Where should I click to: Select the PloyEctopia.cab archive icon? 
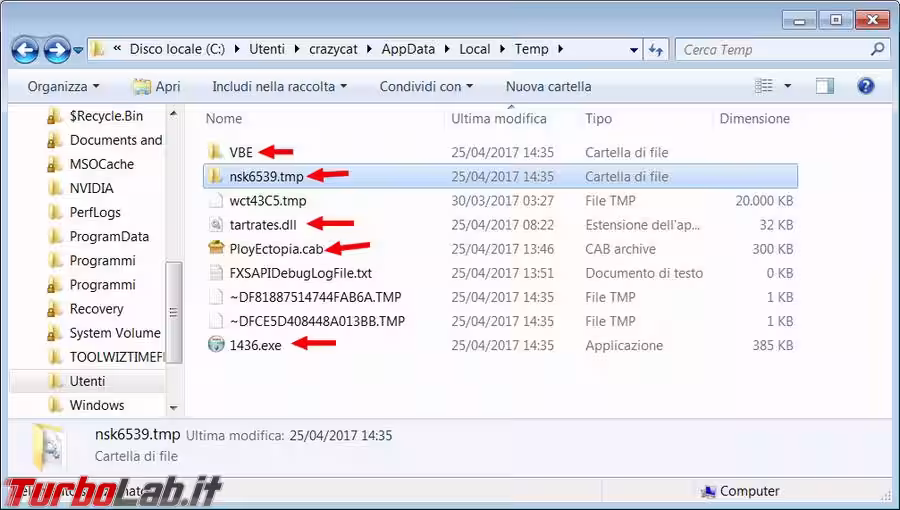[x=216, y=249]
